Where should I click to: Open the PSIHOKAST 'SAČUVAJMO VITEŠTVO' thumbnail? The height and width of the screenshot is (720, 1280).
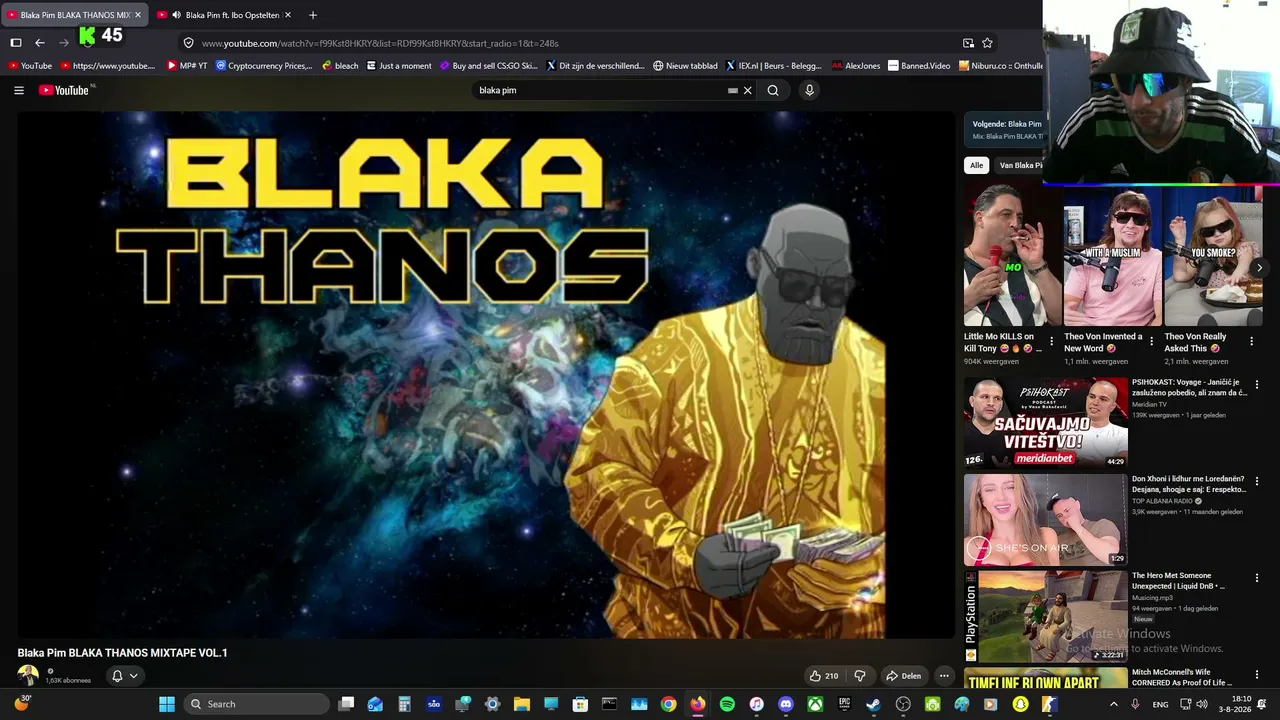pyautogui.click(x=1046, y=422)
